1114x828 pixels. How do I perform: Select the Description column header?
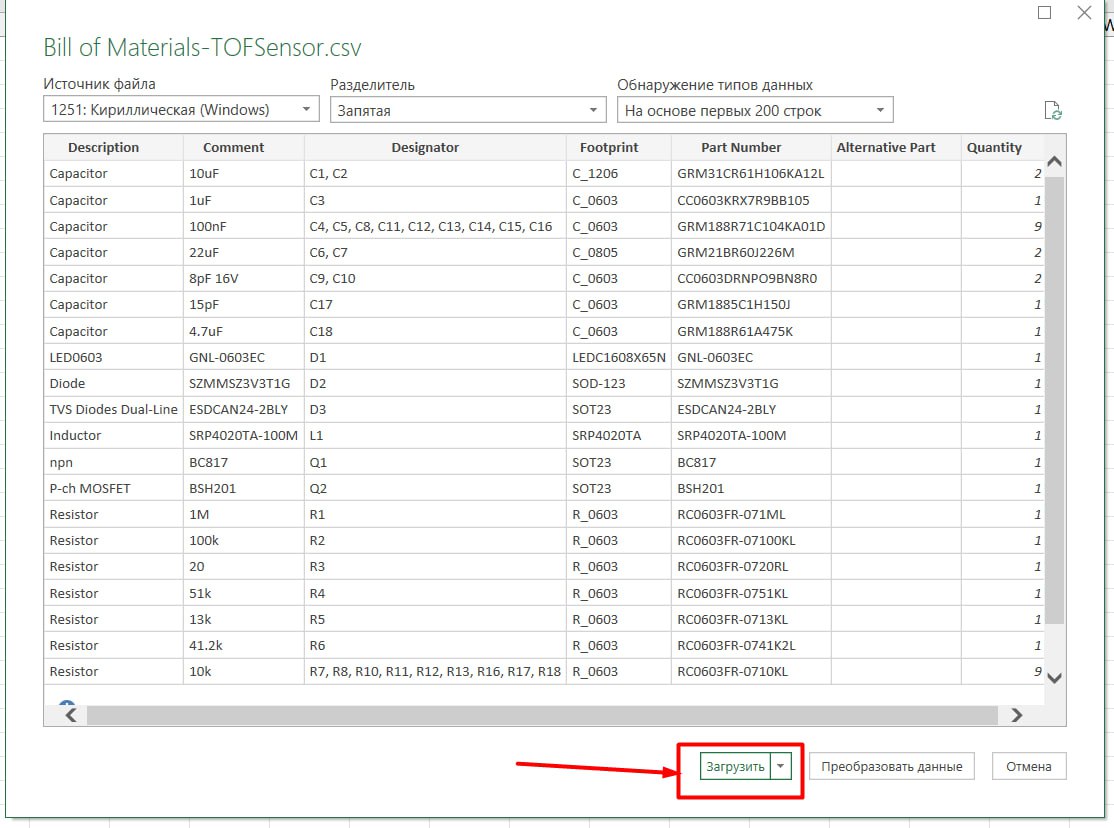104,147
